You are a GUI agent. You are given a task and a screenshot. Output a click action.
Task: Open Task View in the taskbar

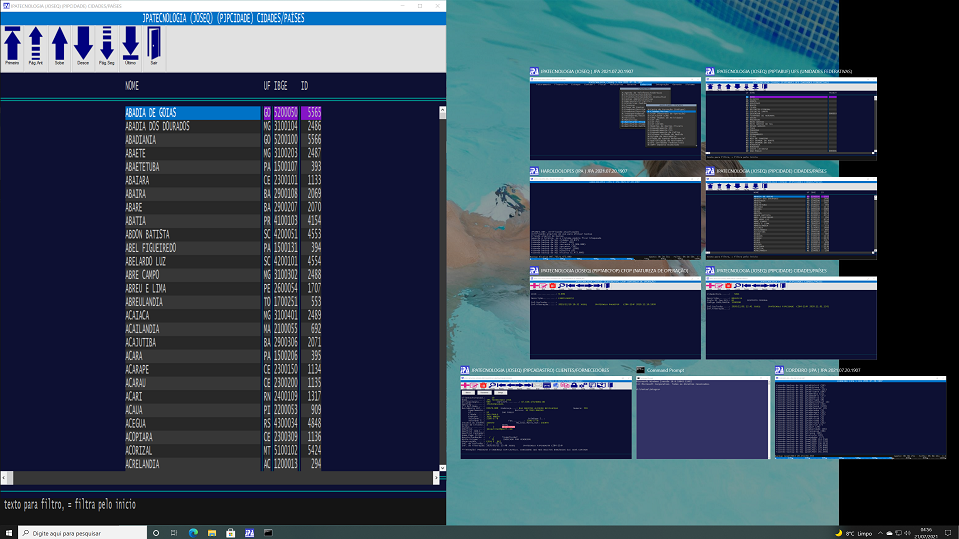click(x=174, y=533)
